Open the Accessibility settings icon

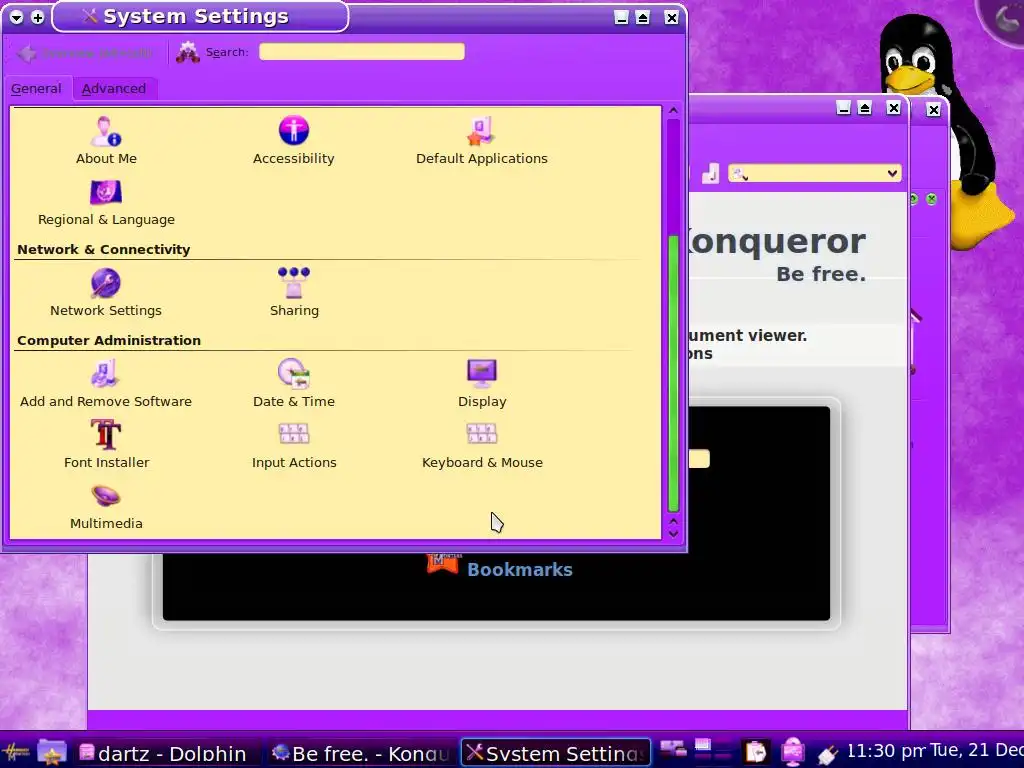[293, 131]
